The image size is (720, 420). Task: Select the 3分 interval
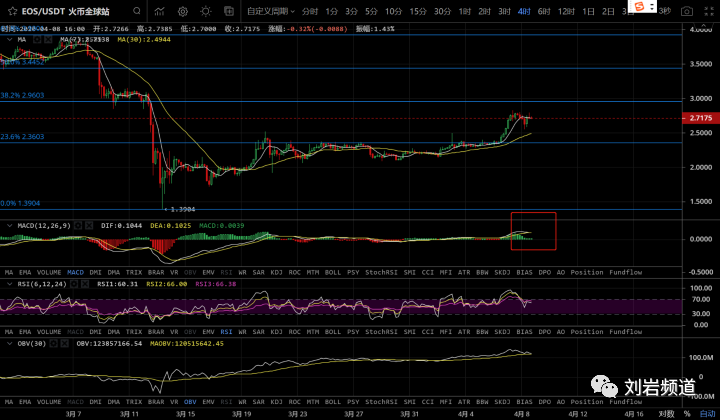click(351, 11)
